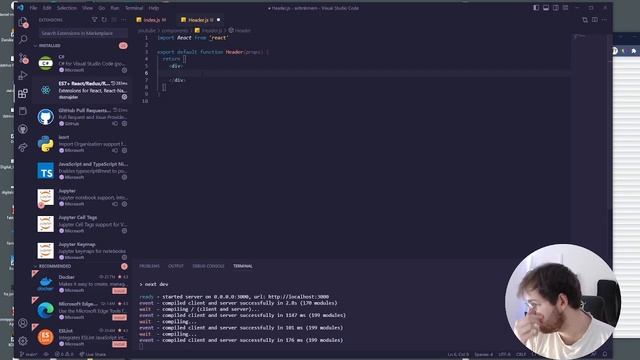Screen dimensions: 640x360
Task: Refresh the extensions list
Action: pyautogui.click(x=104, y=20)
